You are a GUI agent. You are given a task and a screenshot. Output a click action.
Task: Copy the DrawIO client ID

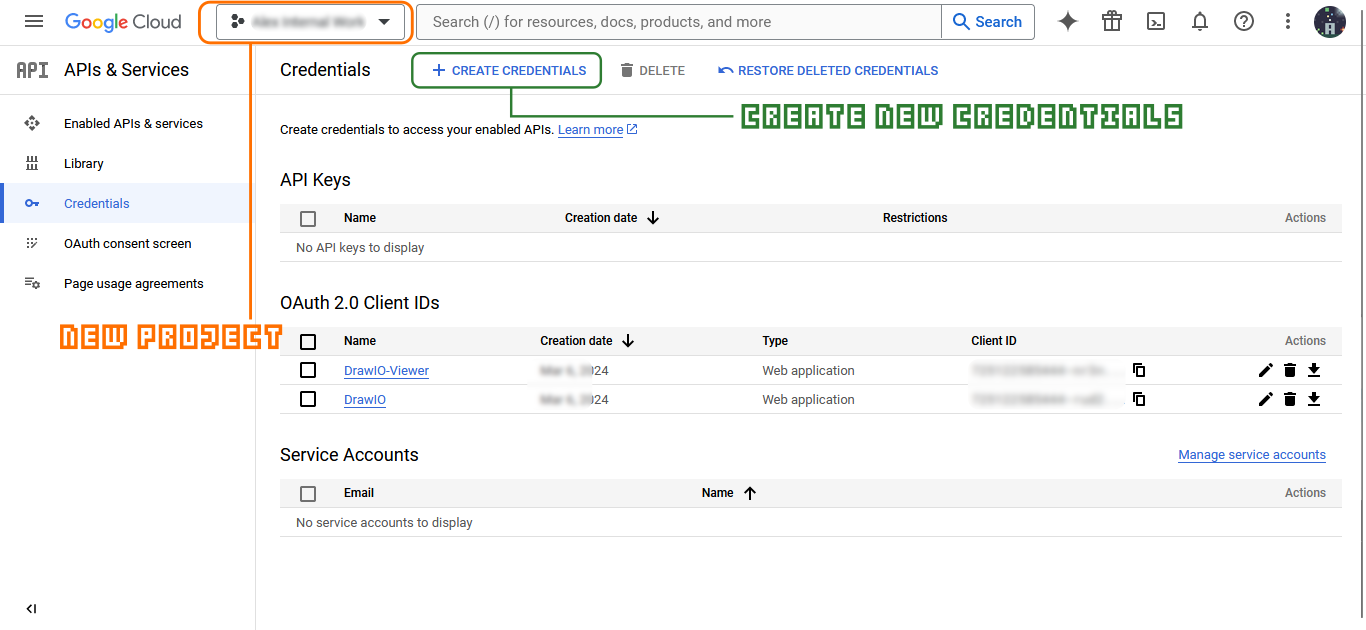click(x=1138, y=399)
